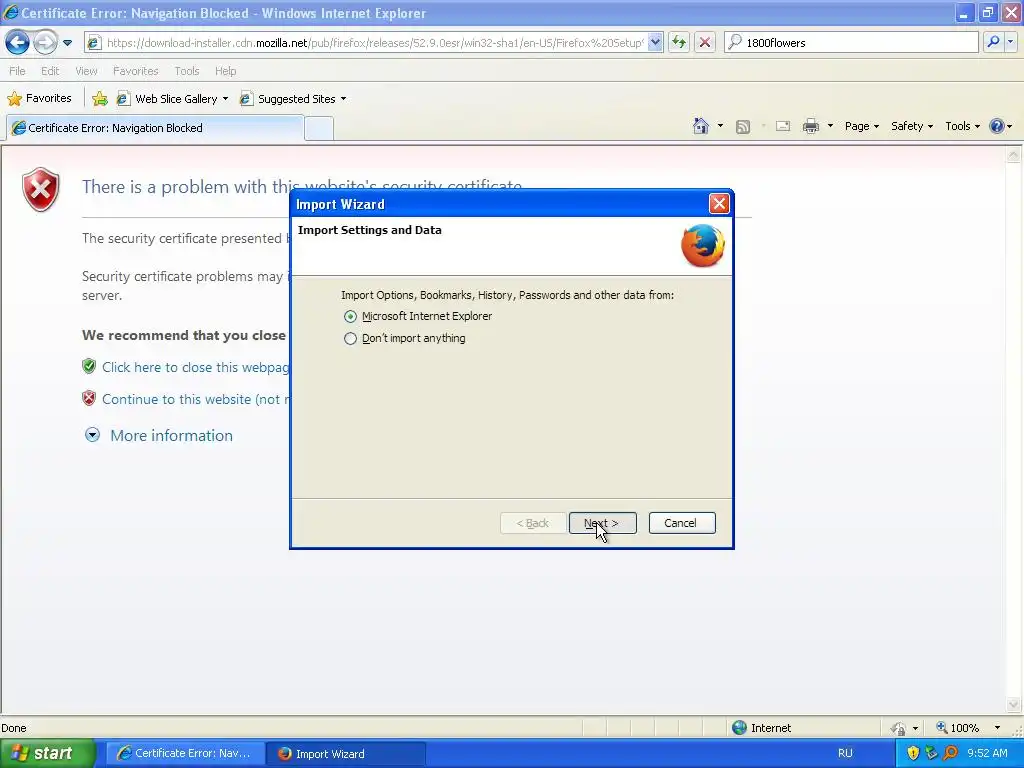Click the Internet zone globe icon
The height and width of the screenshot is (768, 1024).
point(739,728)
